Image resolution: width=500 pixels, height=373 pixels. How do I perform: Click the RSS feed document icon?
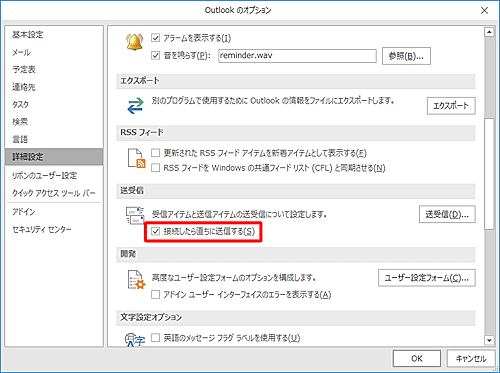click(136, 158)
